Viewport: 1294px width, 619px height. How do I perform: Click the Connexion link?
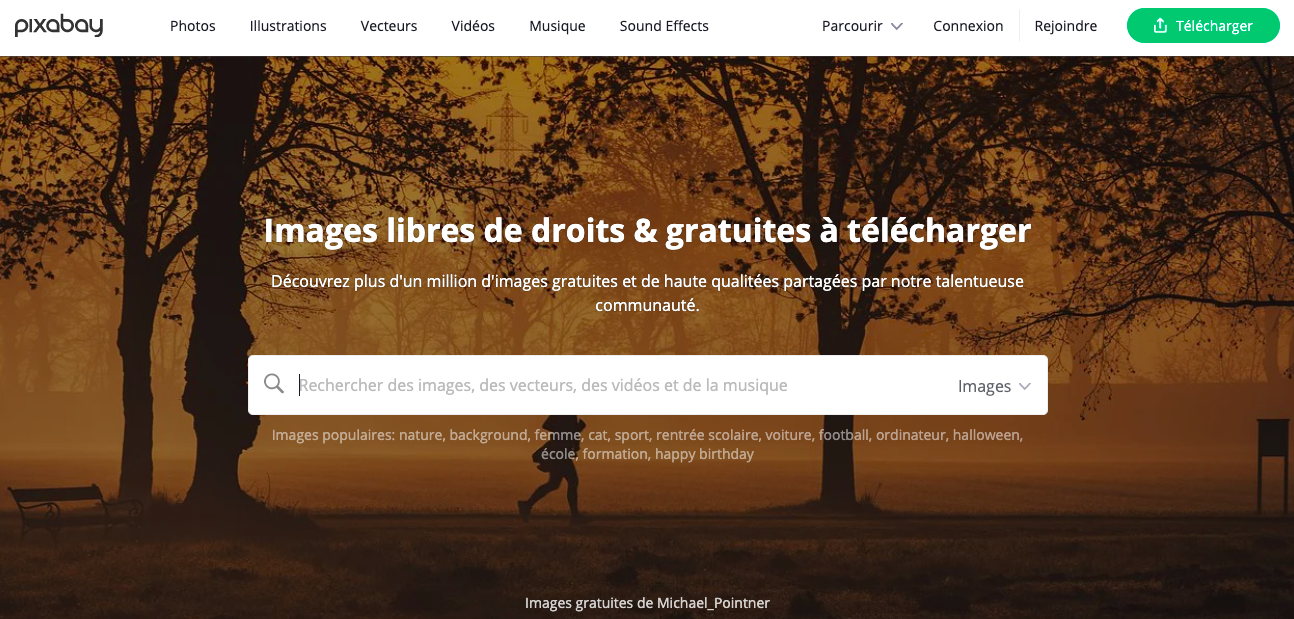click(968, 26)
